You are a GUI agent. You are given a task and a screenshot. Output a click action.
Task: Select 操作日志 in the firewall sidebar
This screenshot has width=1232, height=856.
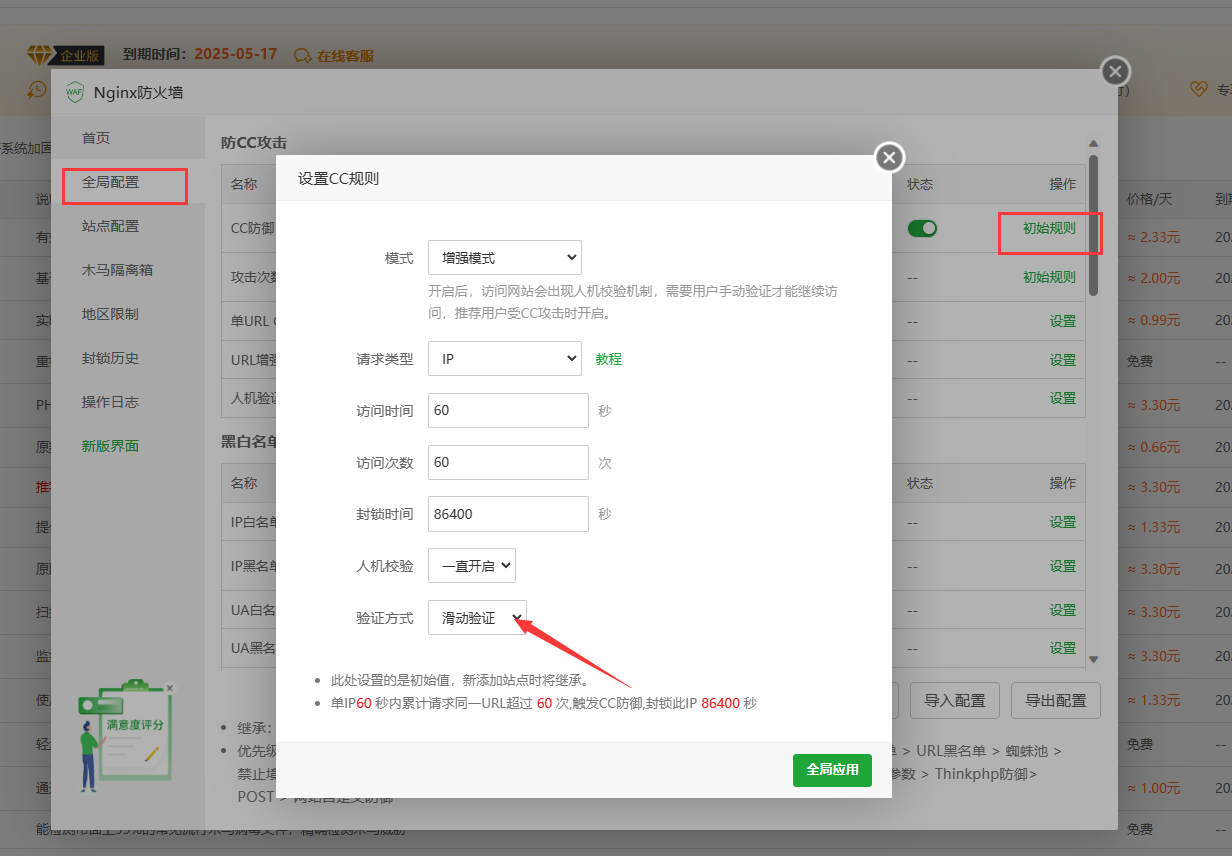tap(110, 402)
